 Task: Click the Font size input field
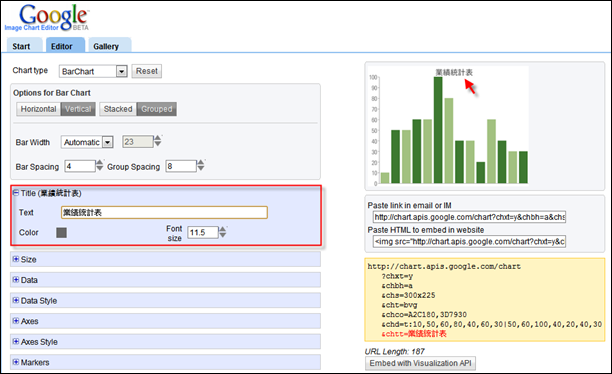pyautogui.click(x=203, y=233)
